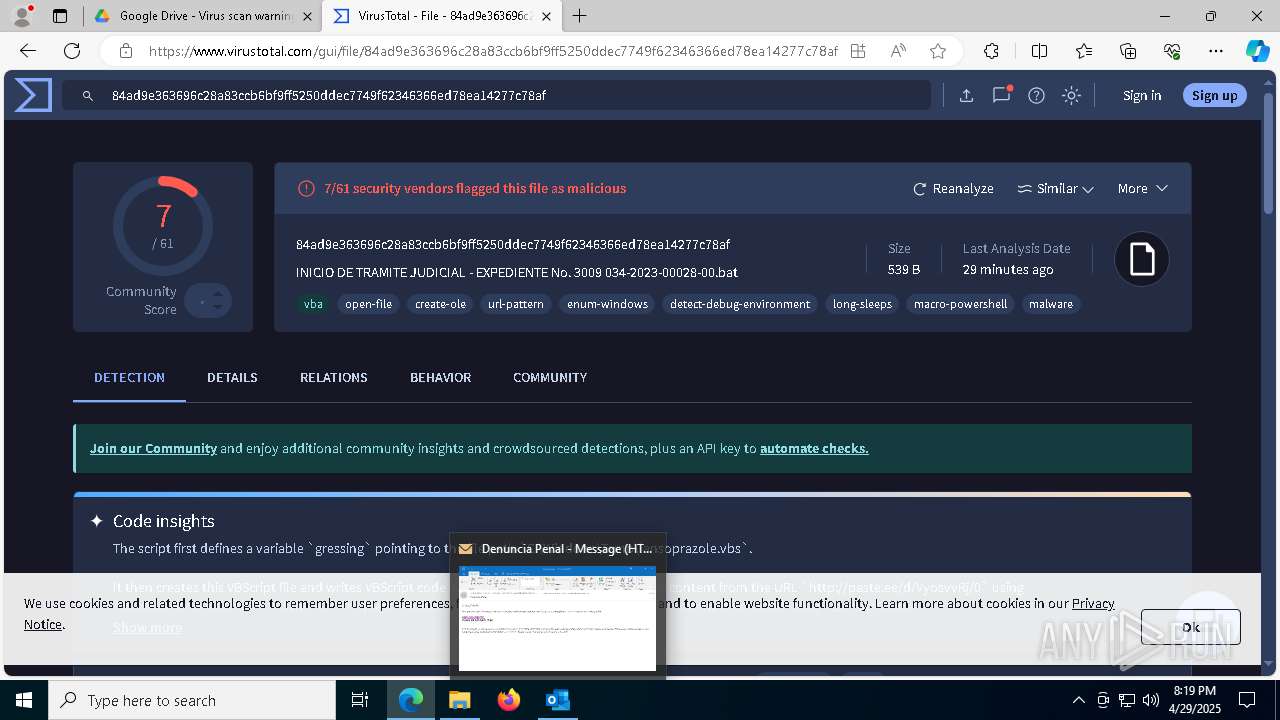Viewport: 1280px width, 720px height.
Task: Open File Explorer from taskbar
Action: pyautogui.click(x=459, y=700)
